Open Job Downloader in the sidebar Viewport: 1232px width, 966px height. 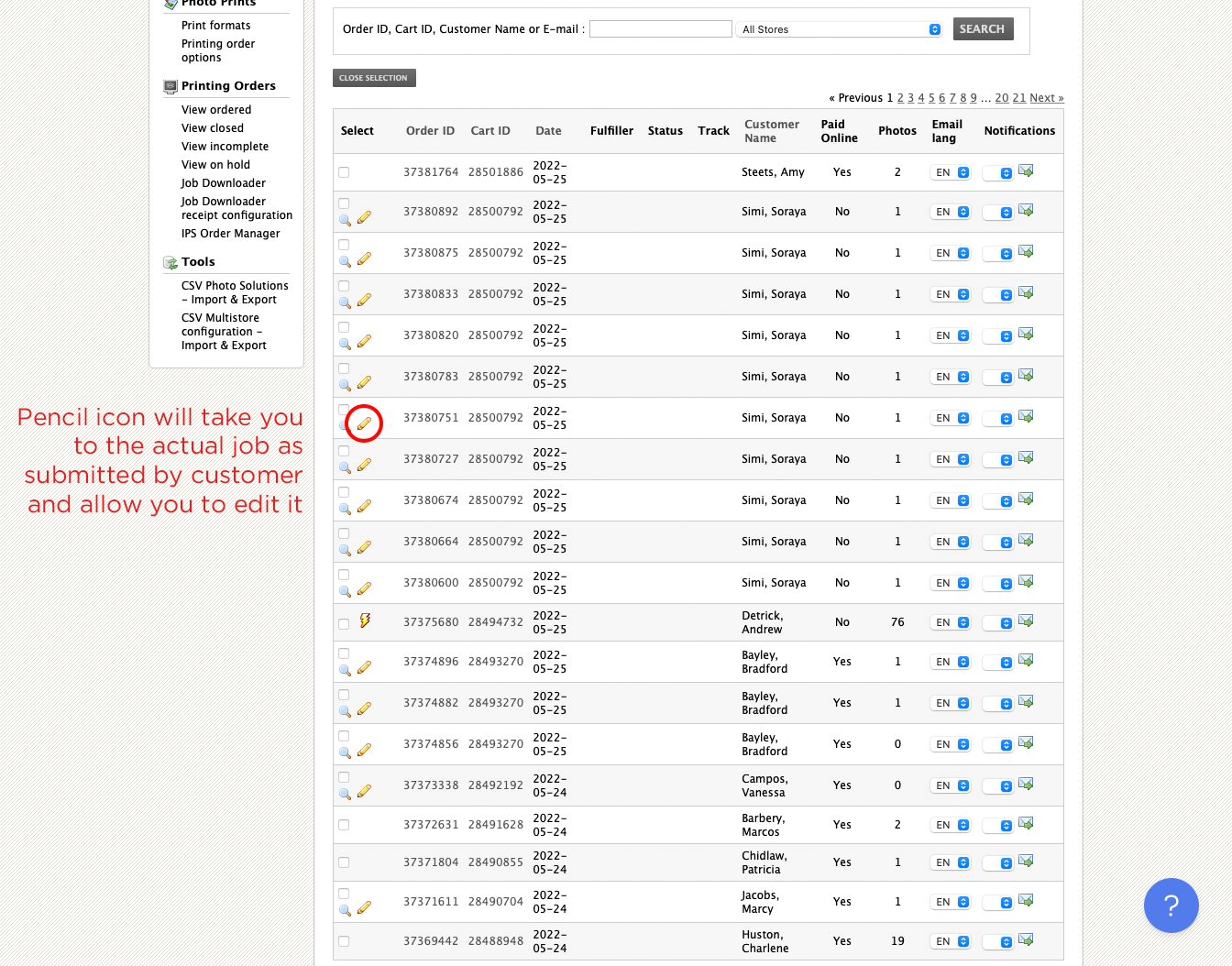pyautogui.click(x=223, y=183)
